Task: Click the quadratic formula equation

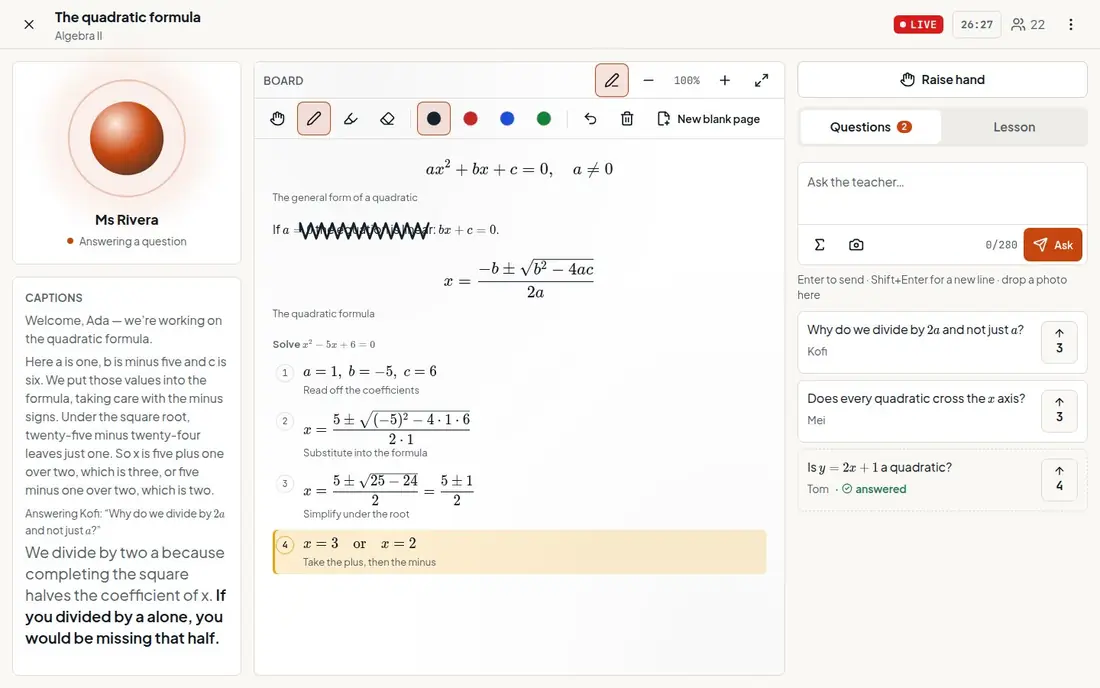Action: [518, 280]
